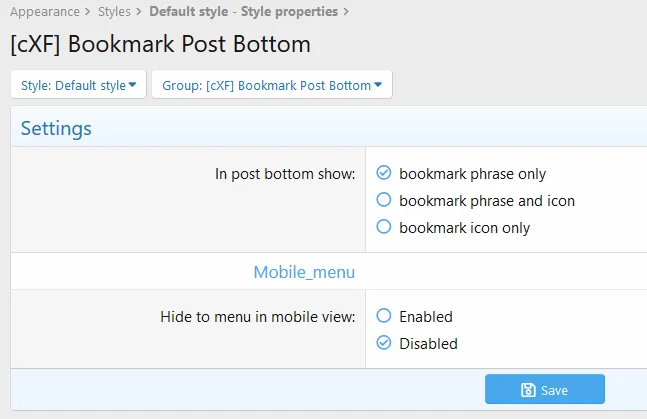The image size is (647, 419).
Task: Click the "Hide to menu in mobile view:" label
Action: click(257, 317)
